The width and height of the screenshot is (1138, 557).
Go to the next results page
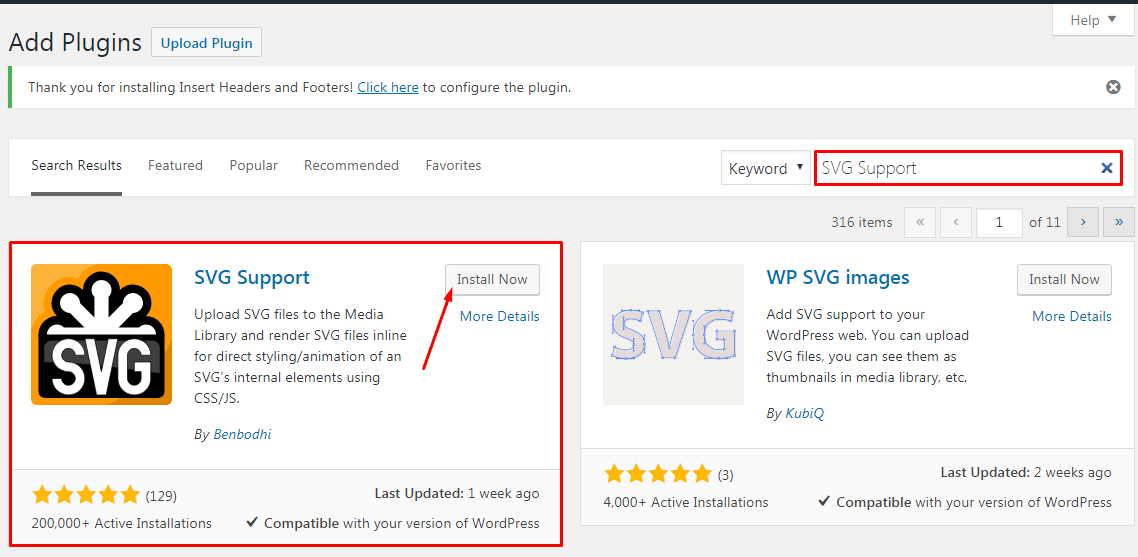click(x=1083, y=223)
